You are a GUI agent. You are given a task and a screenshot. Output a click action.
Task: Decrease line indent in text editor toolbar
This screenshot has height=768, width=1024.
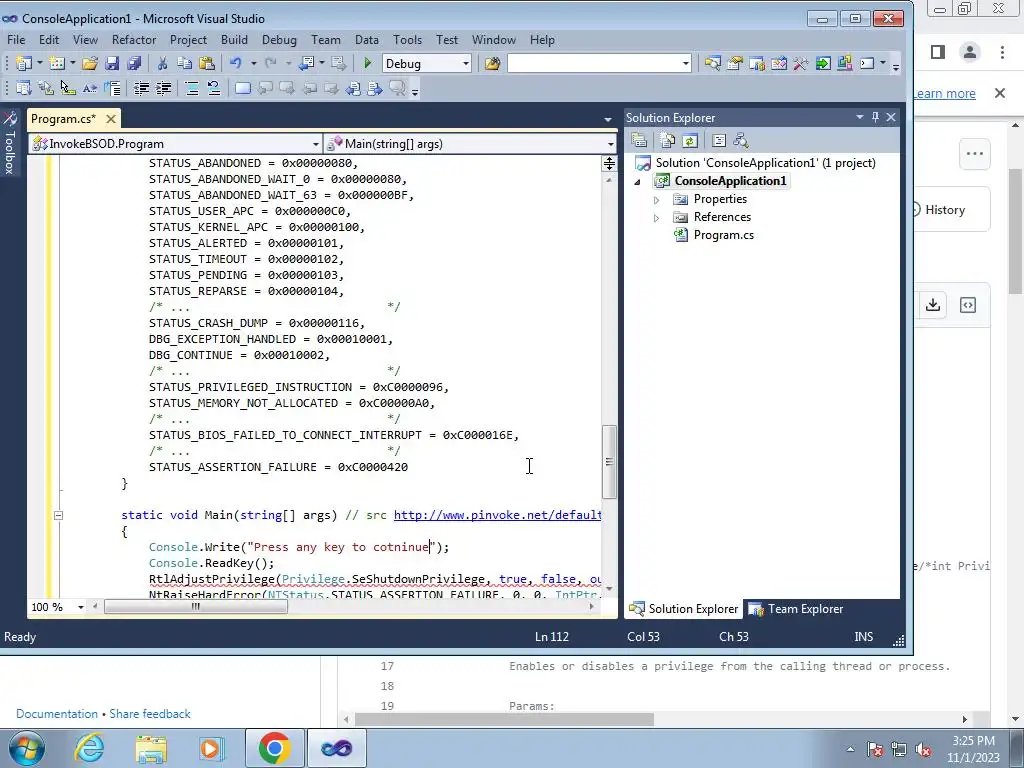[141, 88]
